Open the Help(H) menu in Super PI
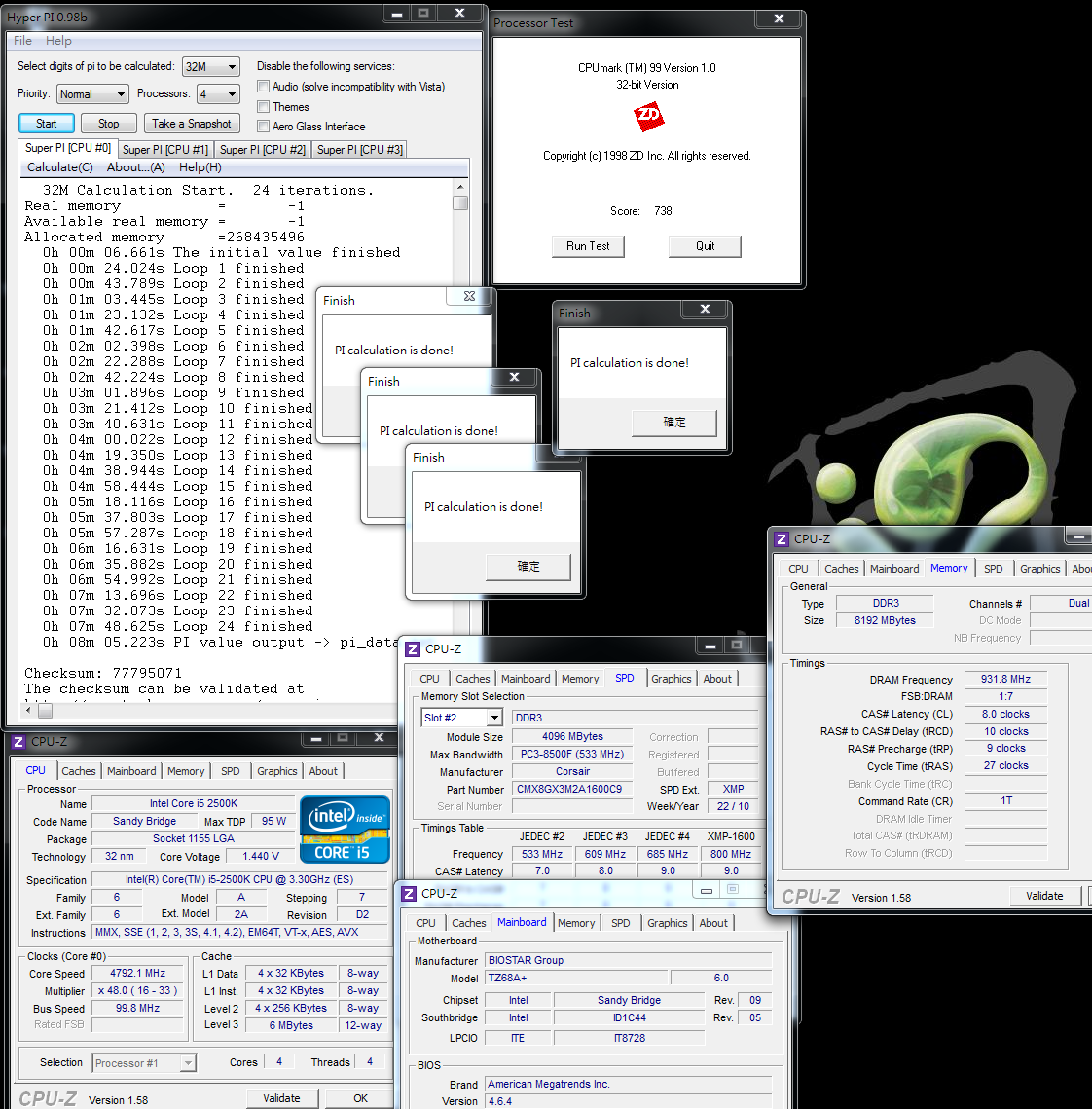 200,167
